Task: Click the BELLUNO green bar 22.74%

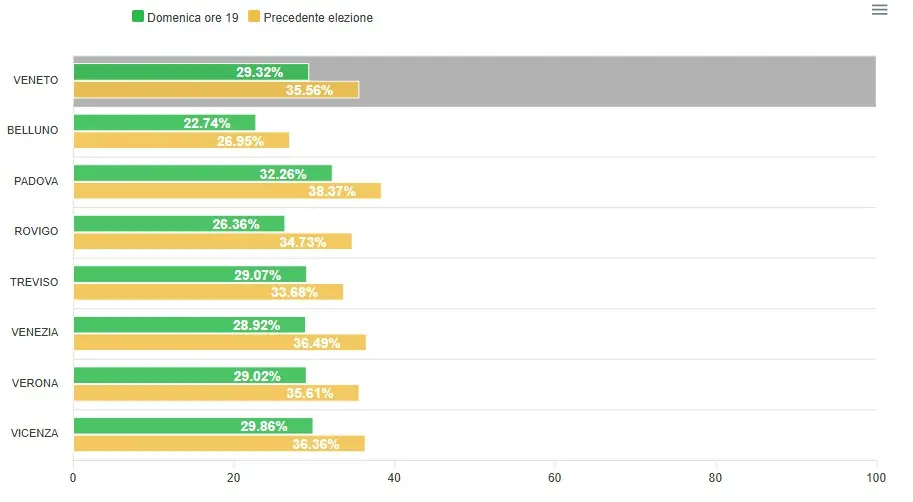Action: (x=164, y=123)
